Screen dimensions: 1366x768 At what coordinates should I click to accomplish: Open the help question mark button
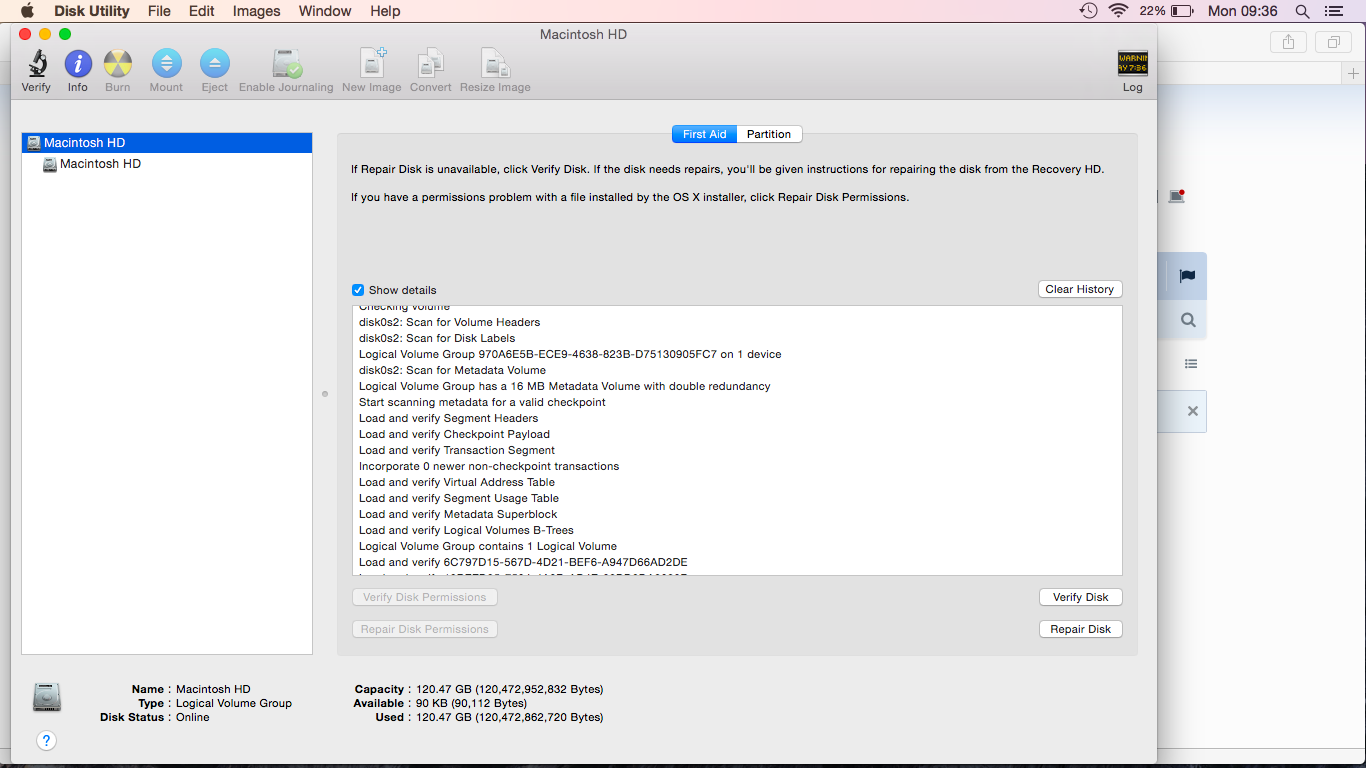click(46, 740)
